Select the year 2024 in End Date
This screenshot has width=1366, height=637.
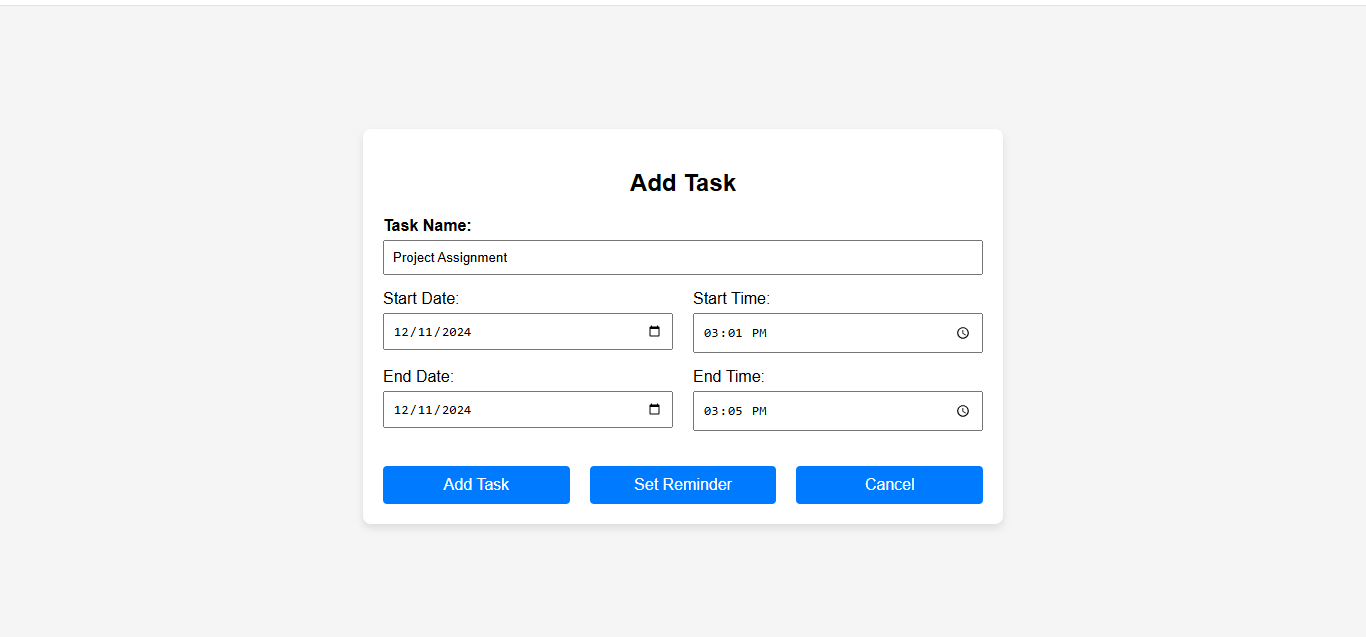click(x=456, y=410)
